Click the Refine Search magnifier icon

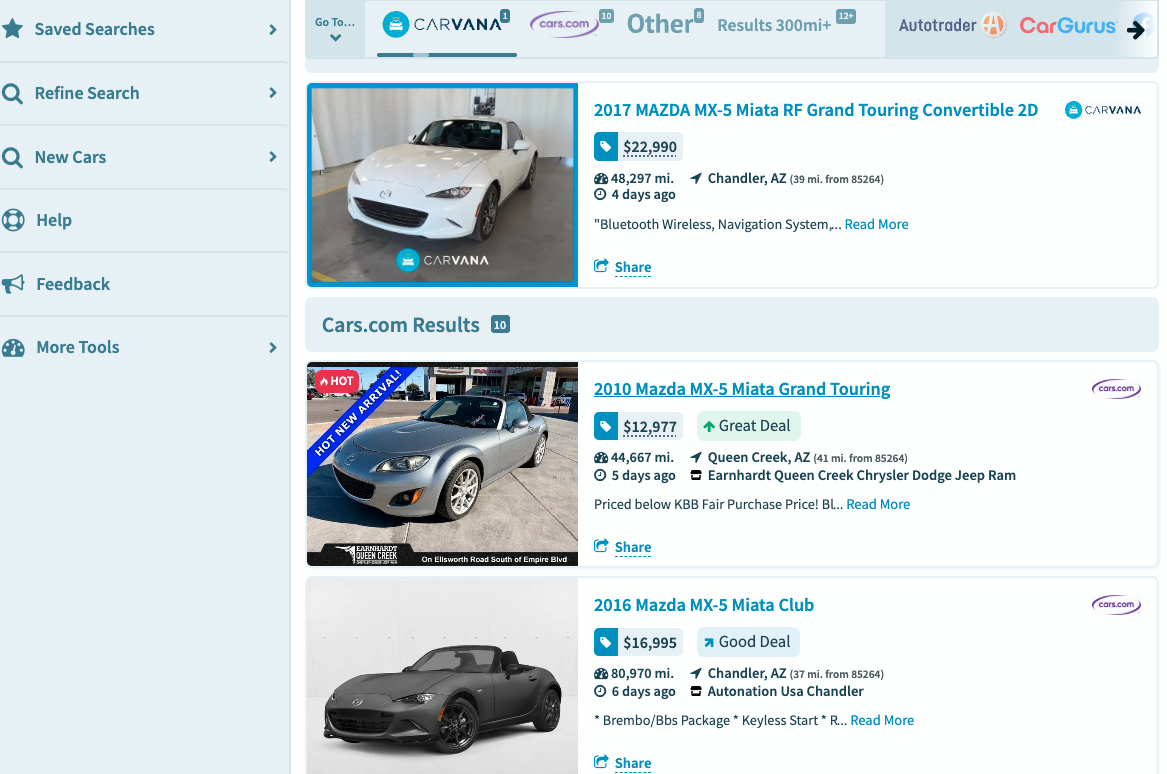(x=12, y=93)
